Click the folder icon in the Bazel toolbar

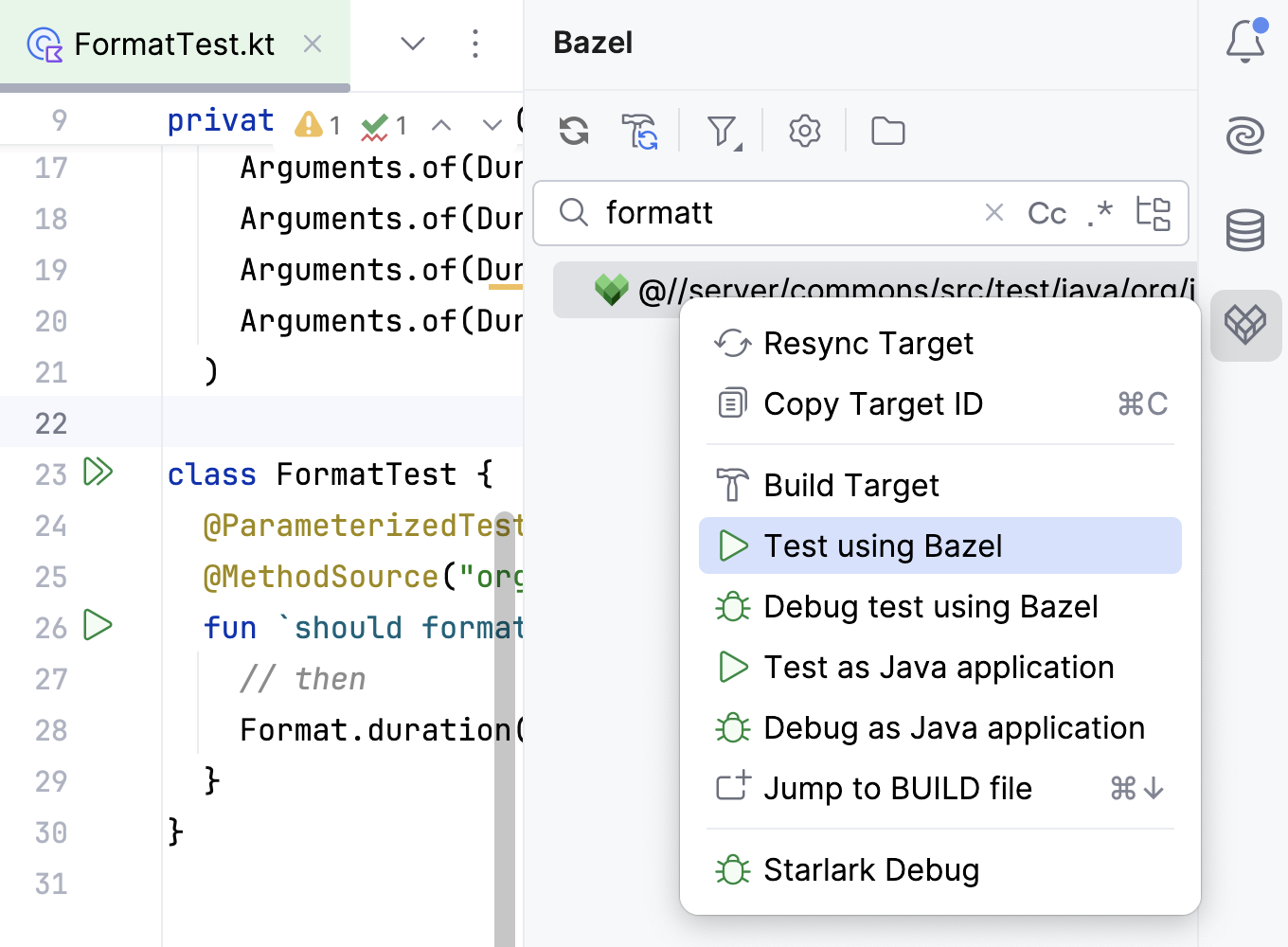887,131
